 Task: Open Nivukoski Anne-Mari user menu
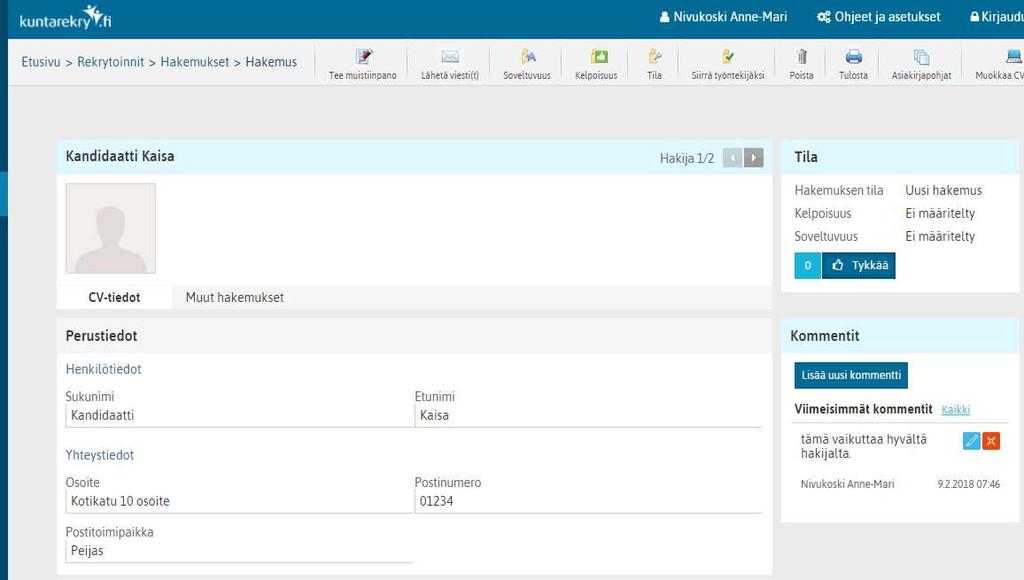tap(723, 17)
